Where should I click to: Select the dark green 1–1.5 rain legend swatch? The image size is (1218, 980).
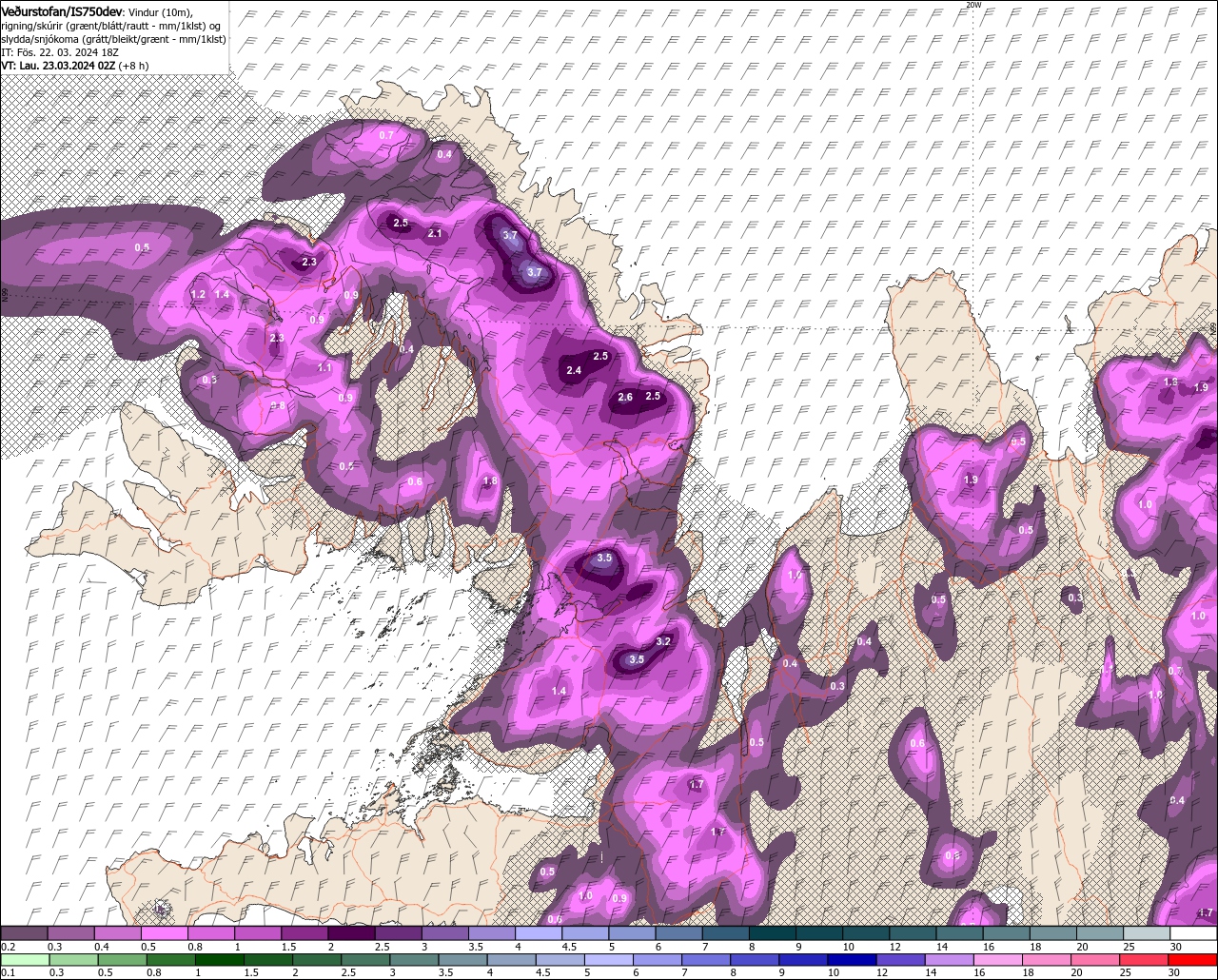click(219, 960)
